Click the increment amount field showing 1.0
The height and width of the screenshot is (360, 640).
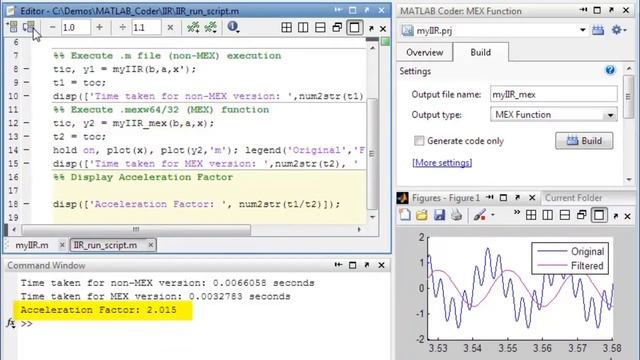click(x=76, y=27)
